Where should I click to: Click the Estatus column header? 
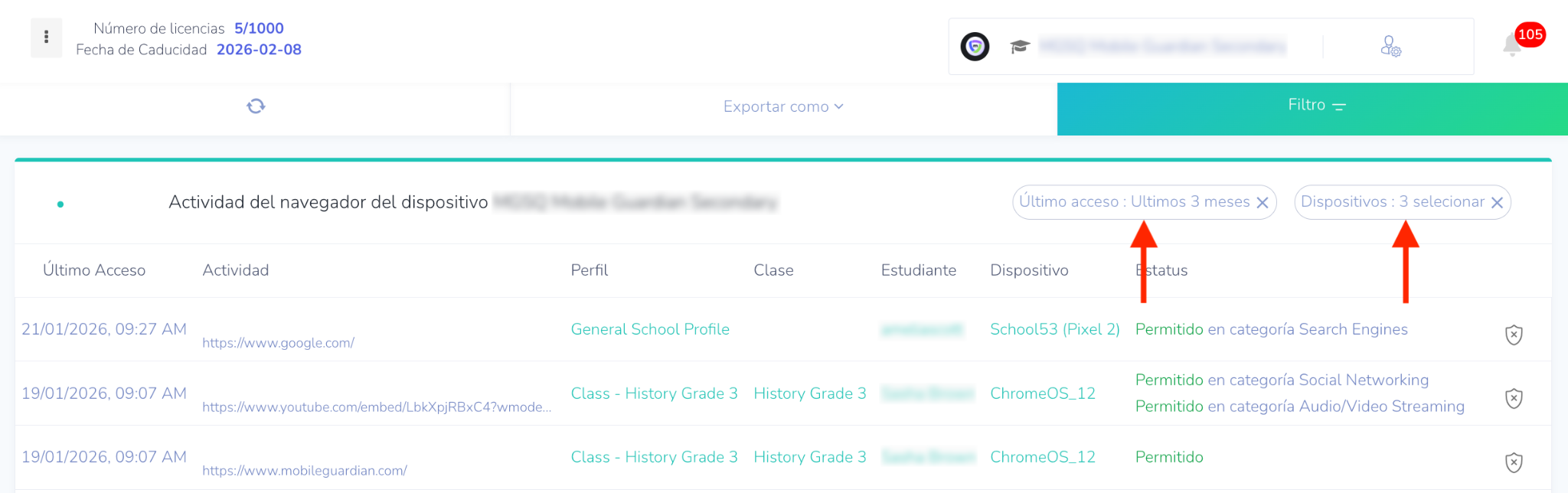point(1161,270)
